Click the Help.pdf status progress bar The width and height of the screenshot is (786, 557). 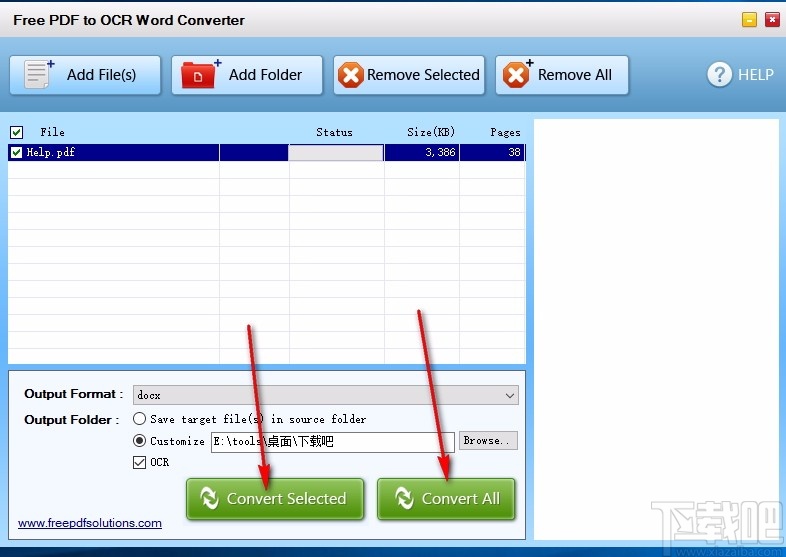click(336, 152)
